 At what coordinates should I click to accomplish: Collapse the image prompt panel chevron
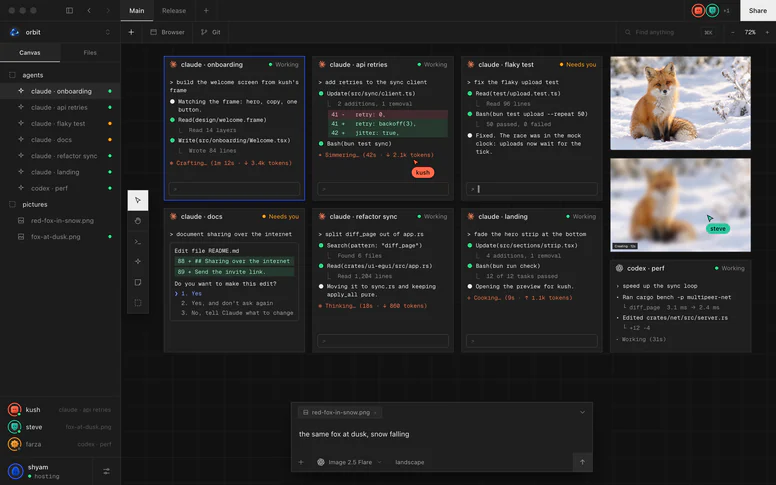click(582, 412)
